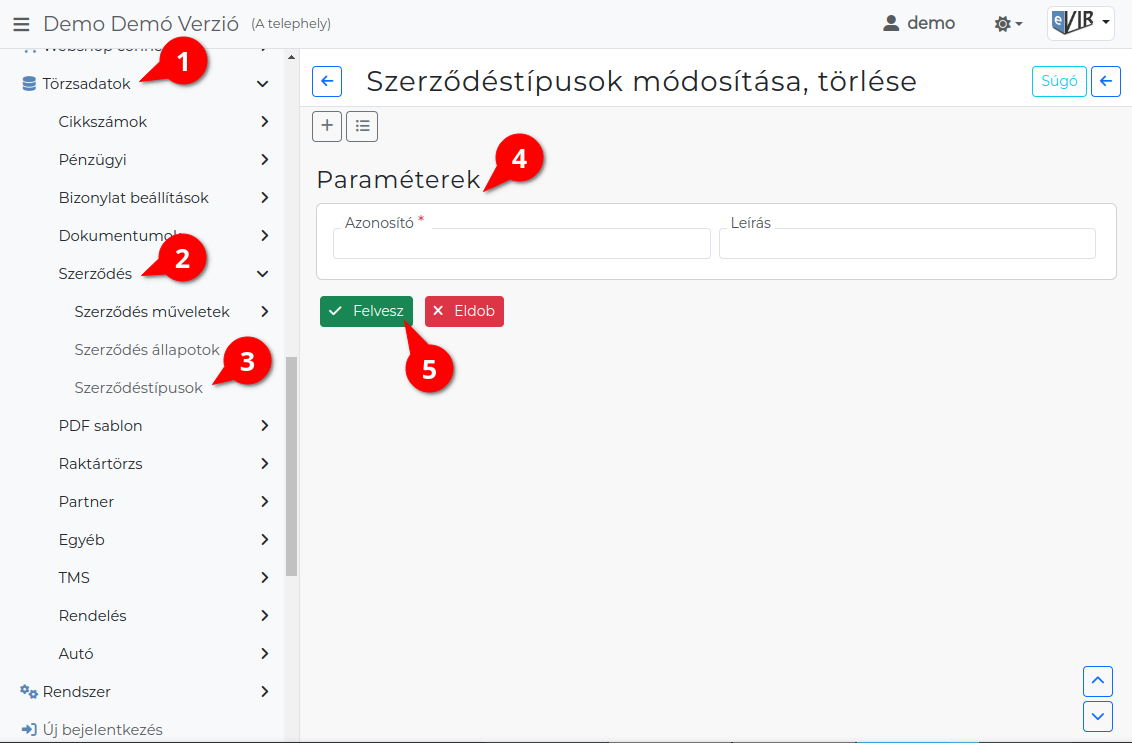1132x743 pixels.
Task: Open the eVIR logo dropdown
Action: coord(1081,23)
